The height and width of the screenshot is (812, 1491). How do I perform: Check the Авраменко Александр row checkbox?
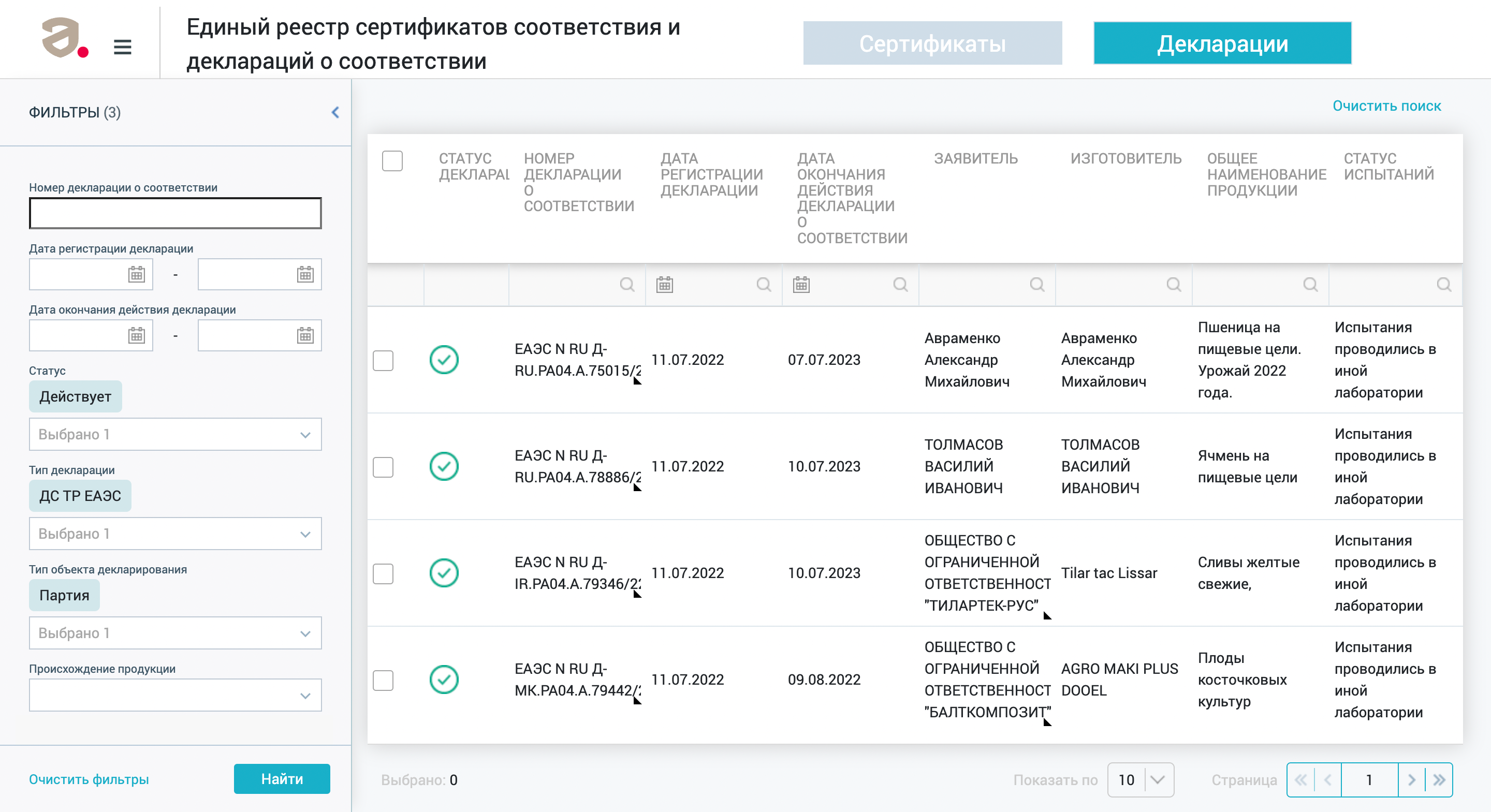(x=383, y=360)
